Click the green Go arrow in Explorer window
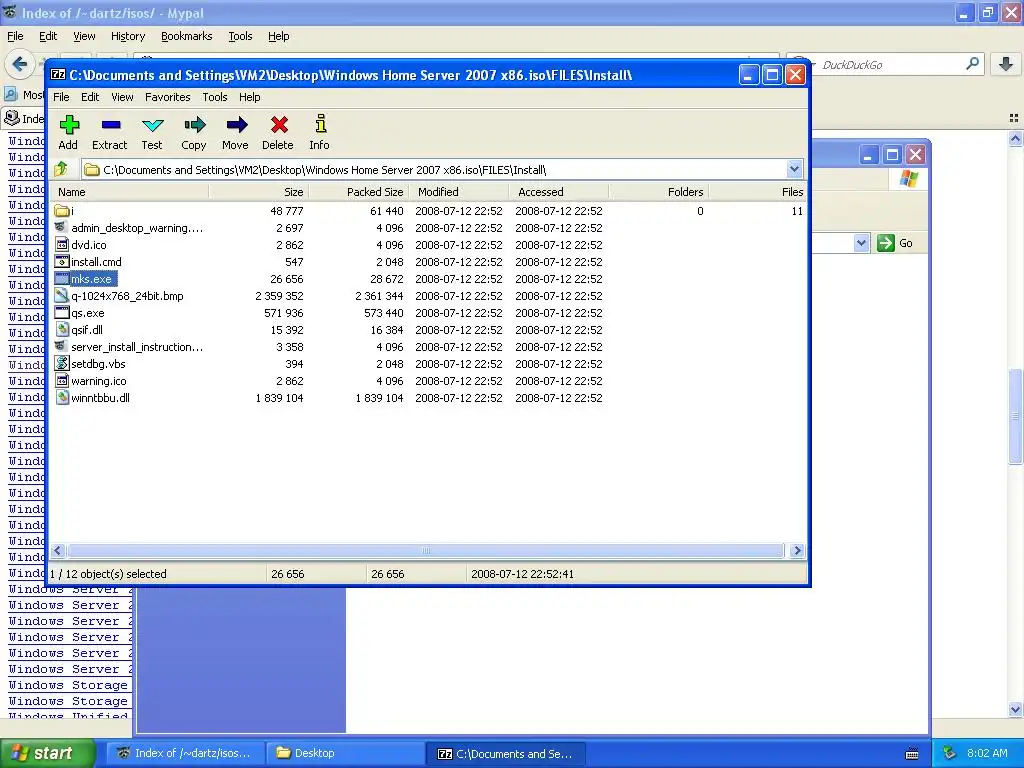 (x=886, y=243)
